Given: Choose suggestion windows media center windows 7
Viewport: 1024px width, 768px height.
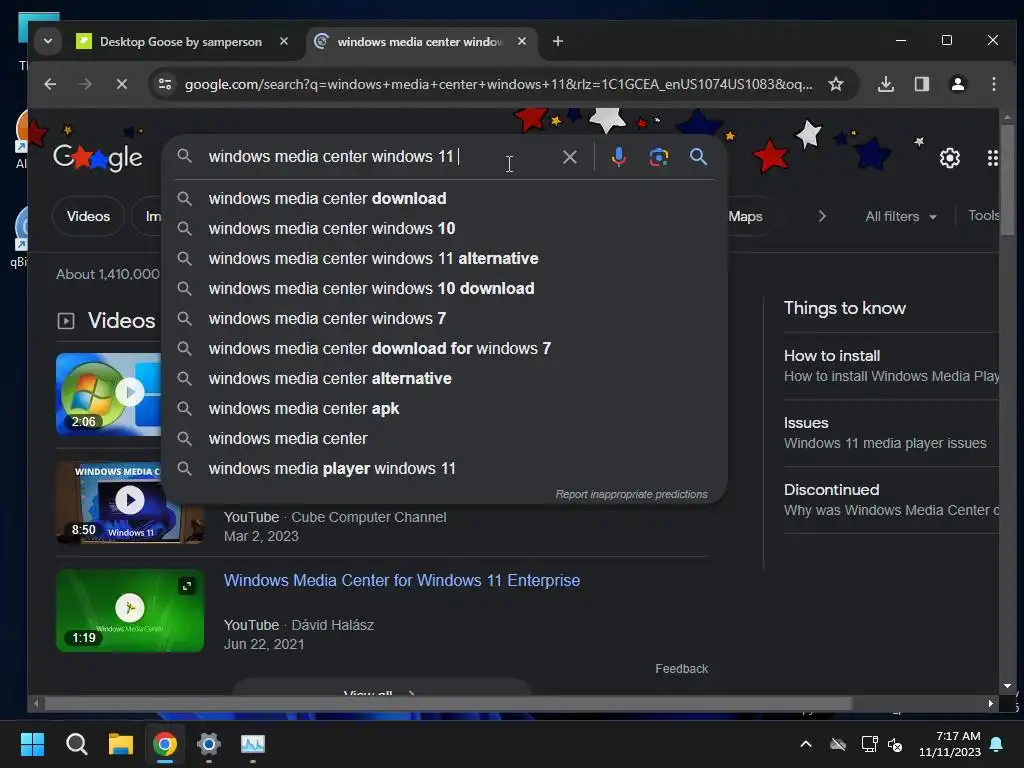Looking at the screenshot, I should click(x=444, y=319).
